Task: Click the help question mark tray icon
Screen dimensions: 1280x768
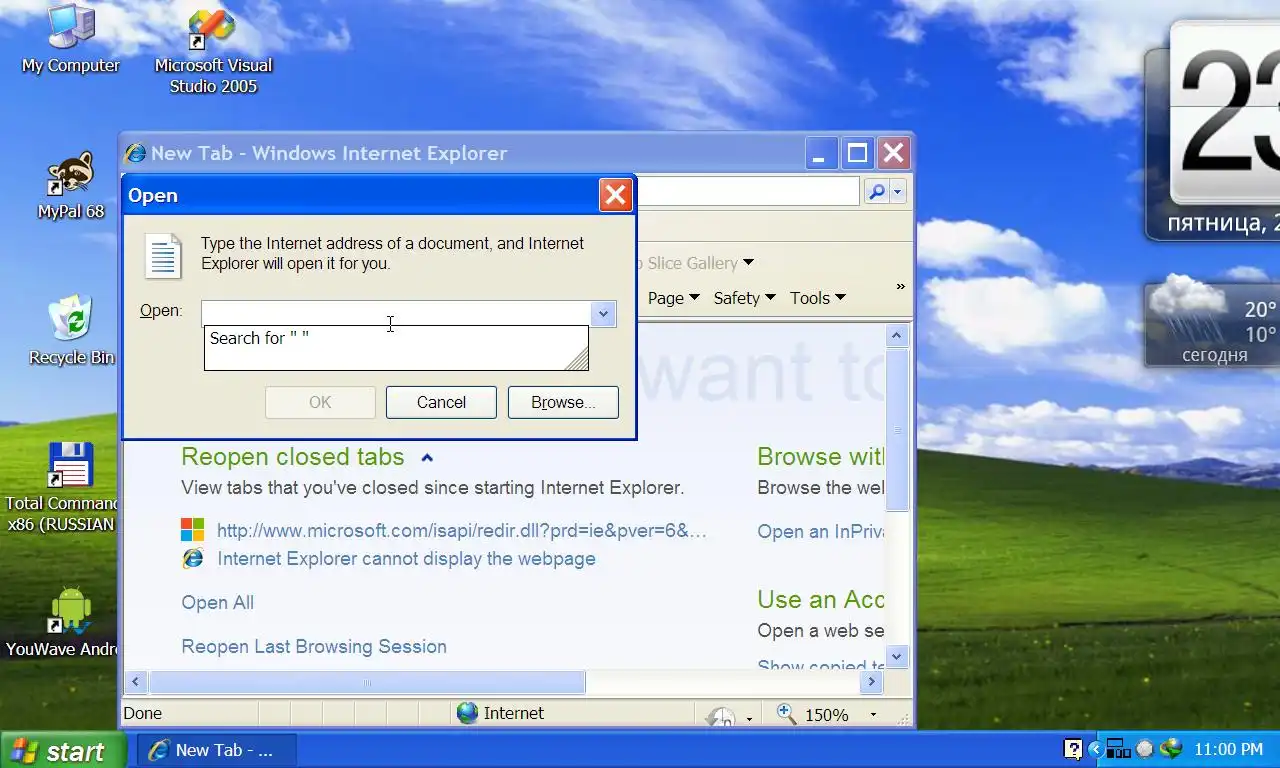Action: [x=1072, y=749]
